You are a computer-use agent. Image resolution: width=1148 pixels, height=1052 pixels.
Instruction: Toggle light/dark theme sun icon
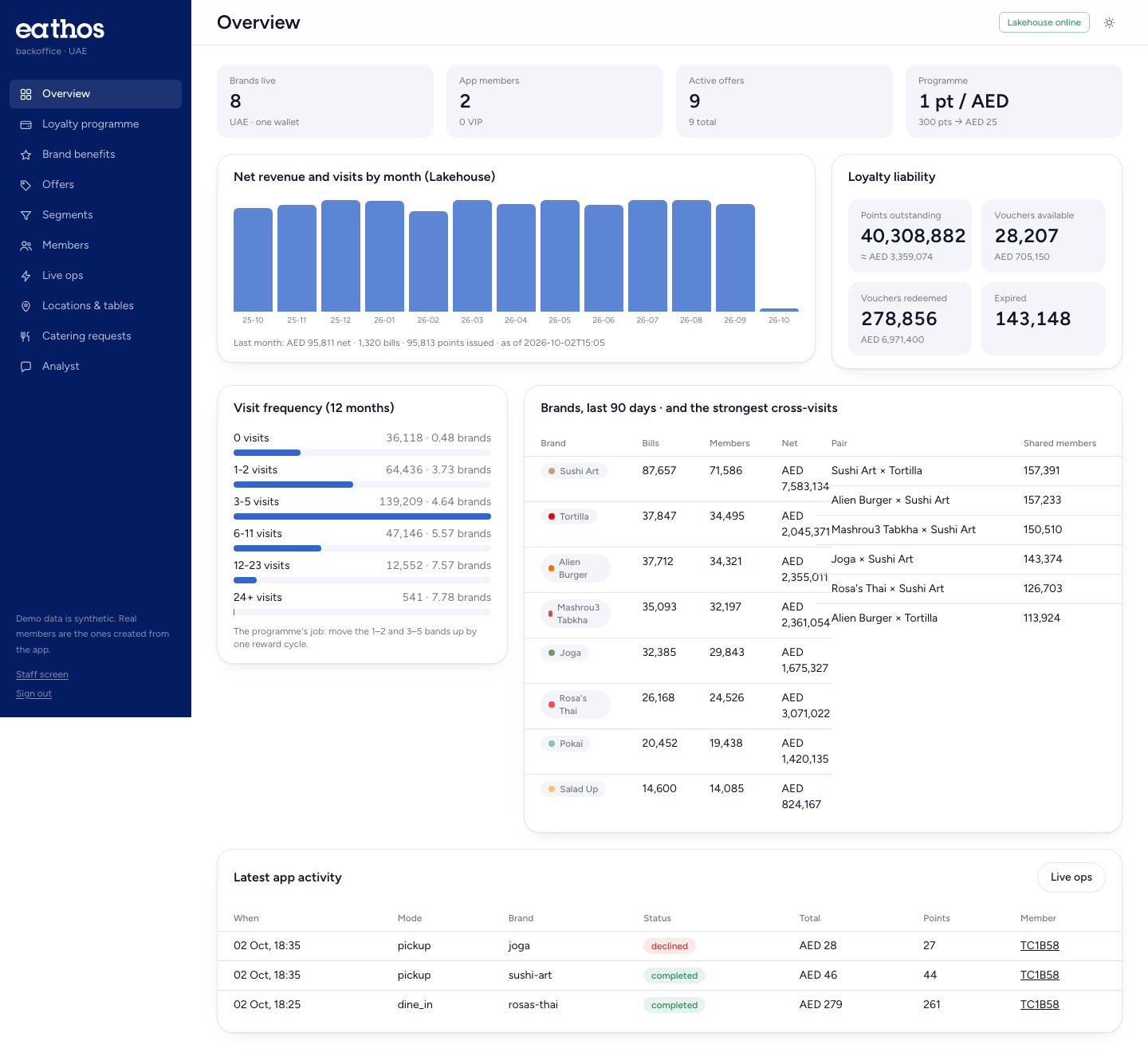pos(1109,22)
